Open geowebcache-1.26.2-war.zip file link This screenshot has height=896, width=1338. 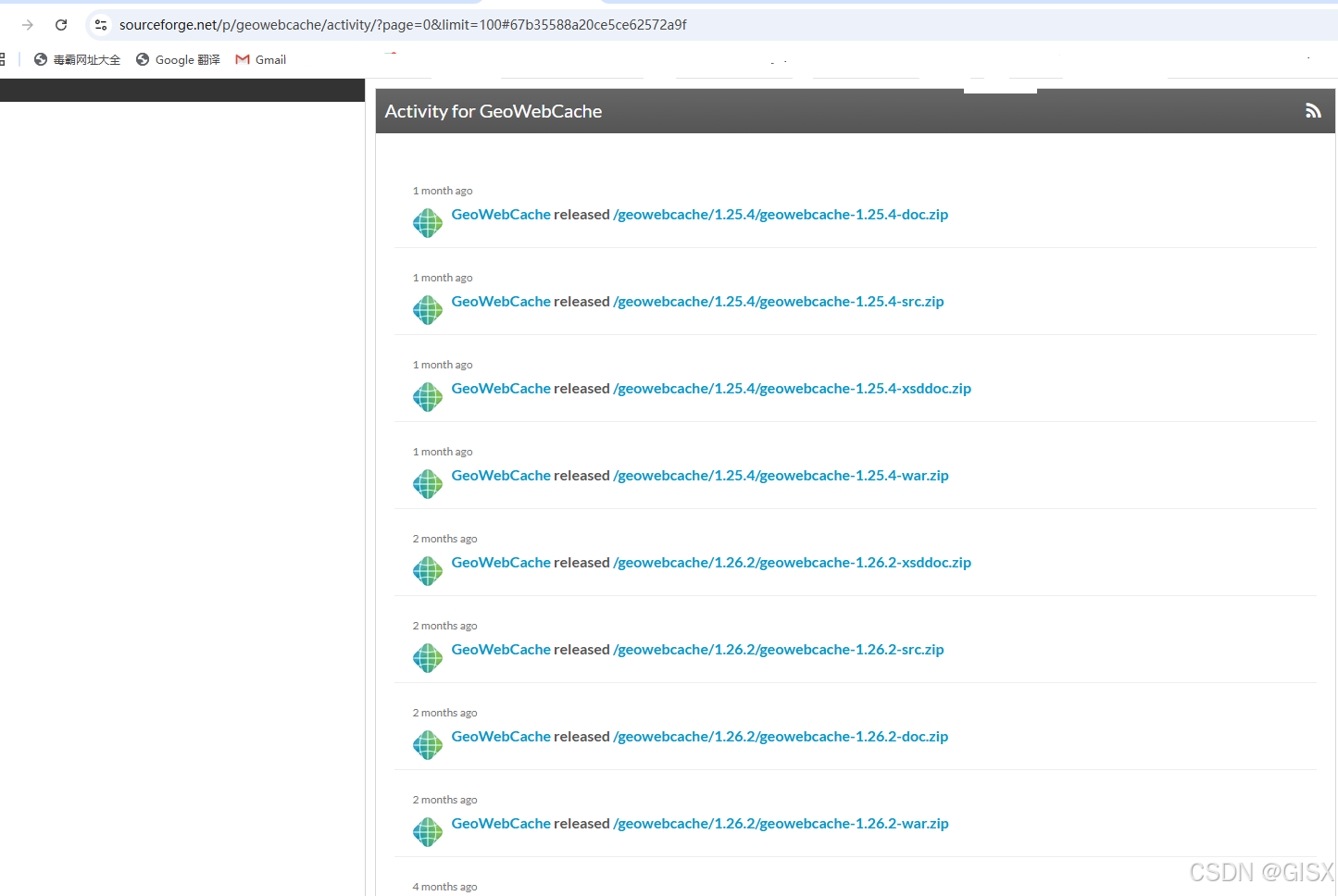781,824
